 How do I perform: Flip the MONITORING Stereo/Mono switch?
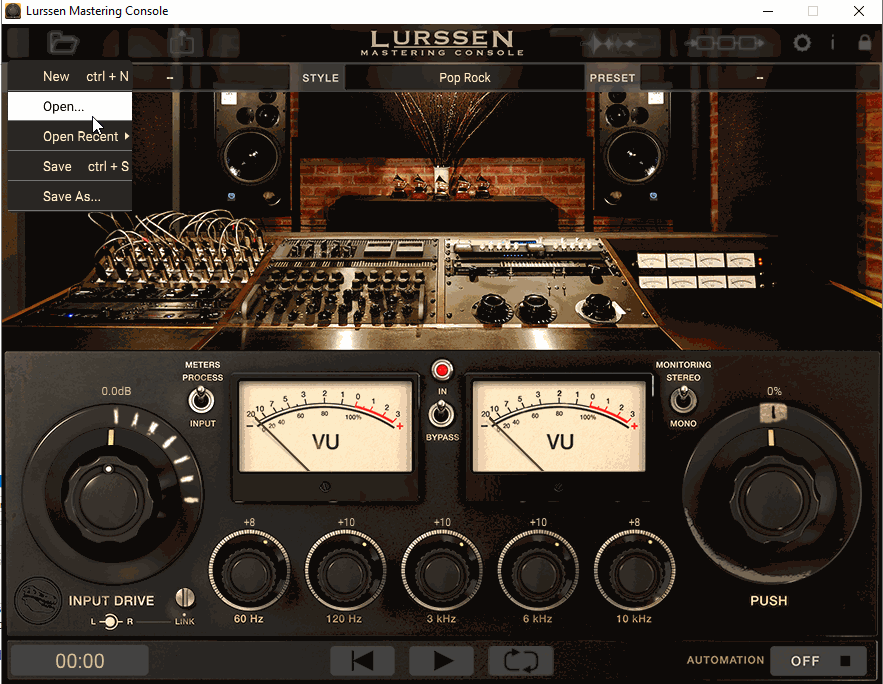point(683,400)
